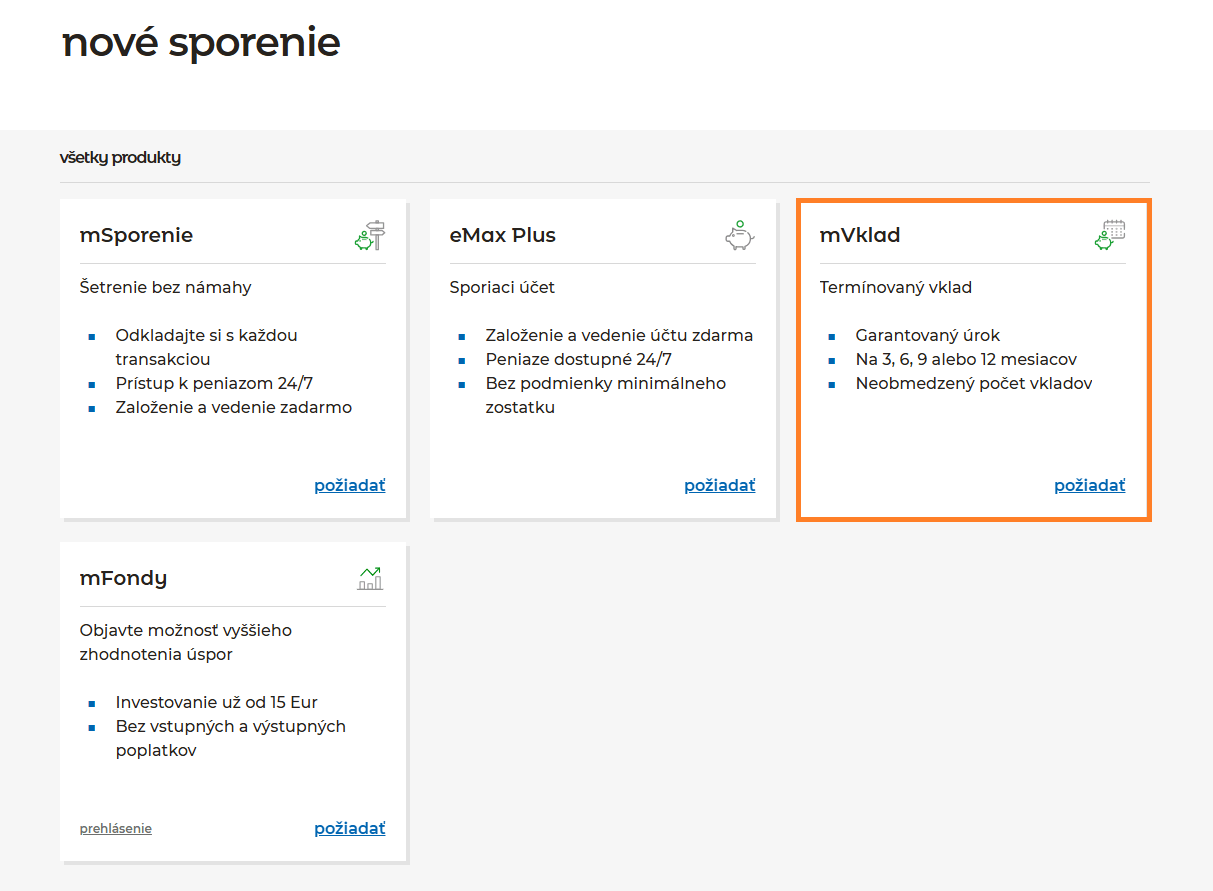Viewport: 1213px width, 891px height.
Task: Click the mFondy growth chart icon
Action: 370,578
